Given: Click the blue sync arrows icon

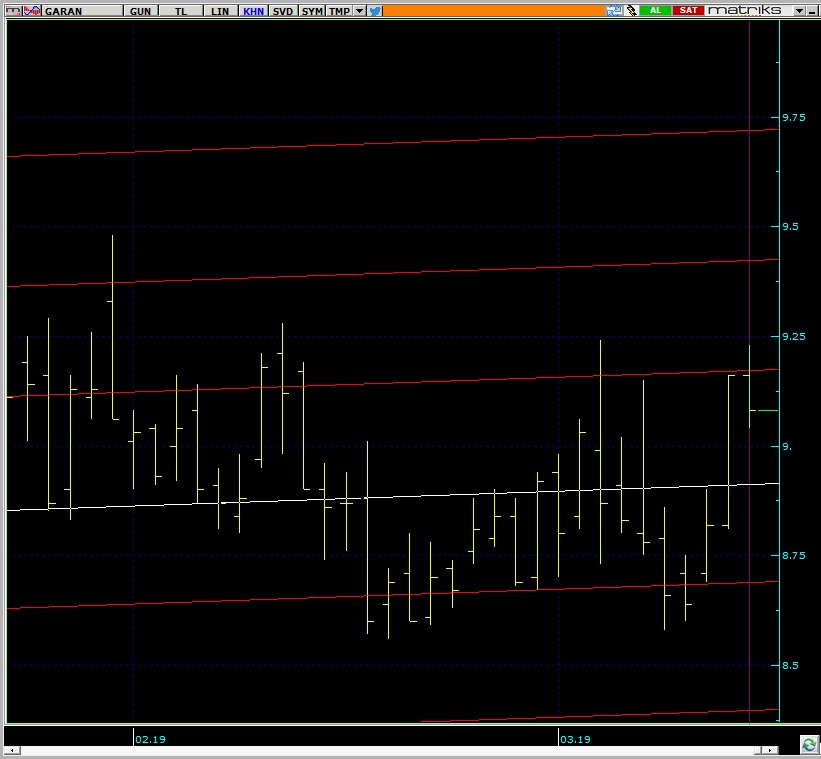Looking at the screenshot, I should point(614,10).
